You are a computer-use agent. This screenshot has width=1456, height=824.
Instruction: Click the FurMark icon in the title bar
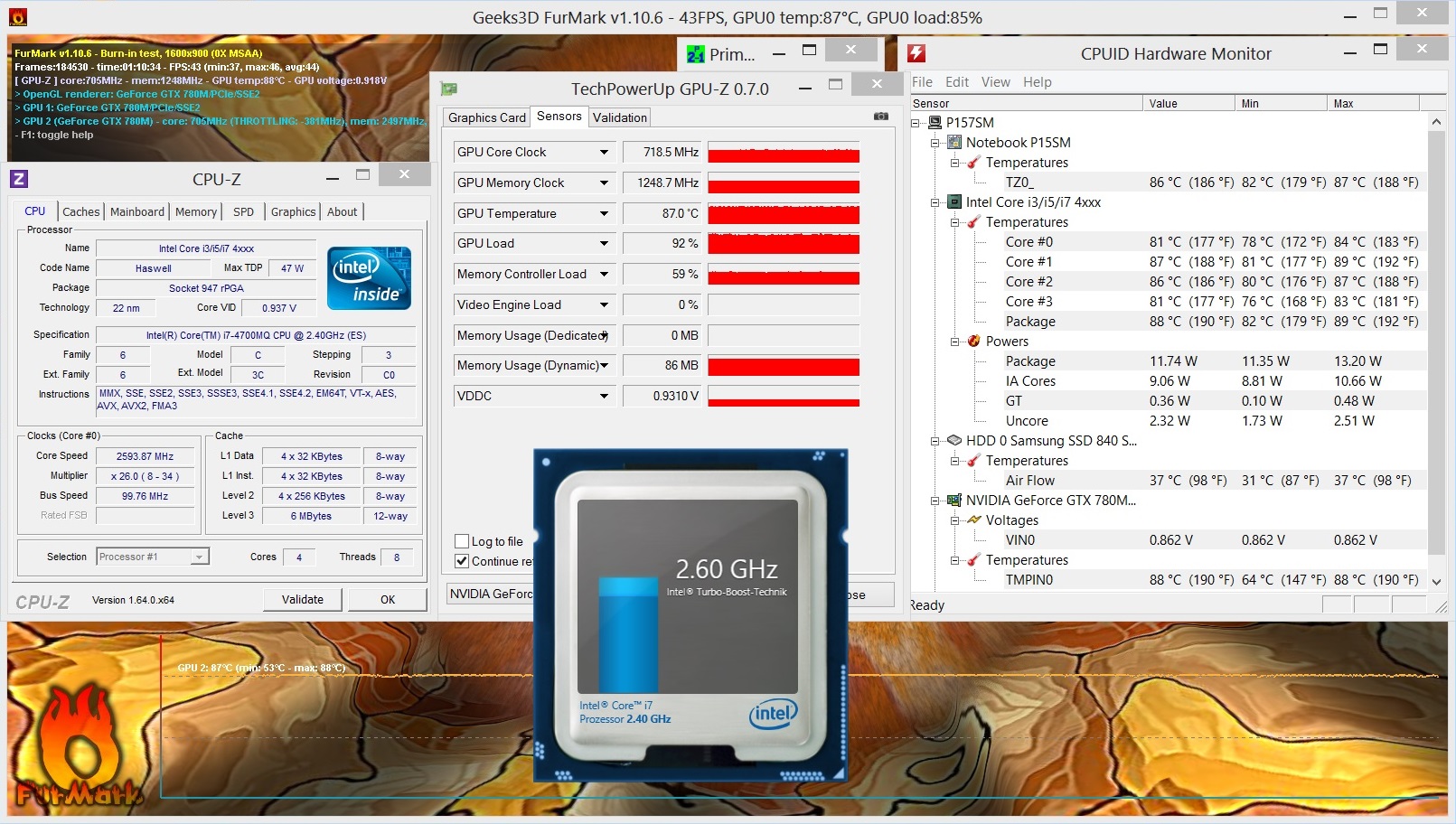tap(17, 17)
